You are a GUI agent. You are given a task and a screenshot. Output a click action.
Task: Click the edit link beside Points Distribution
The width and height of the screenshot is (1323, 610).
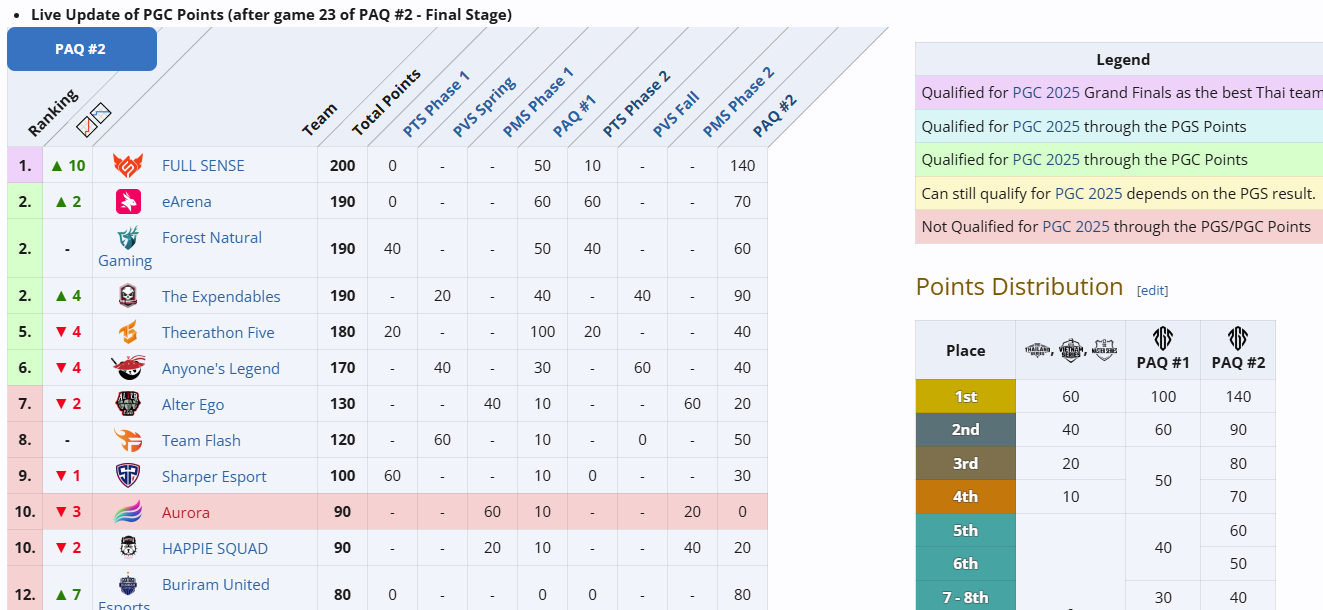(x=1152, y=290)
